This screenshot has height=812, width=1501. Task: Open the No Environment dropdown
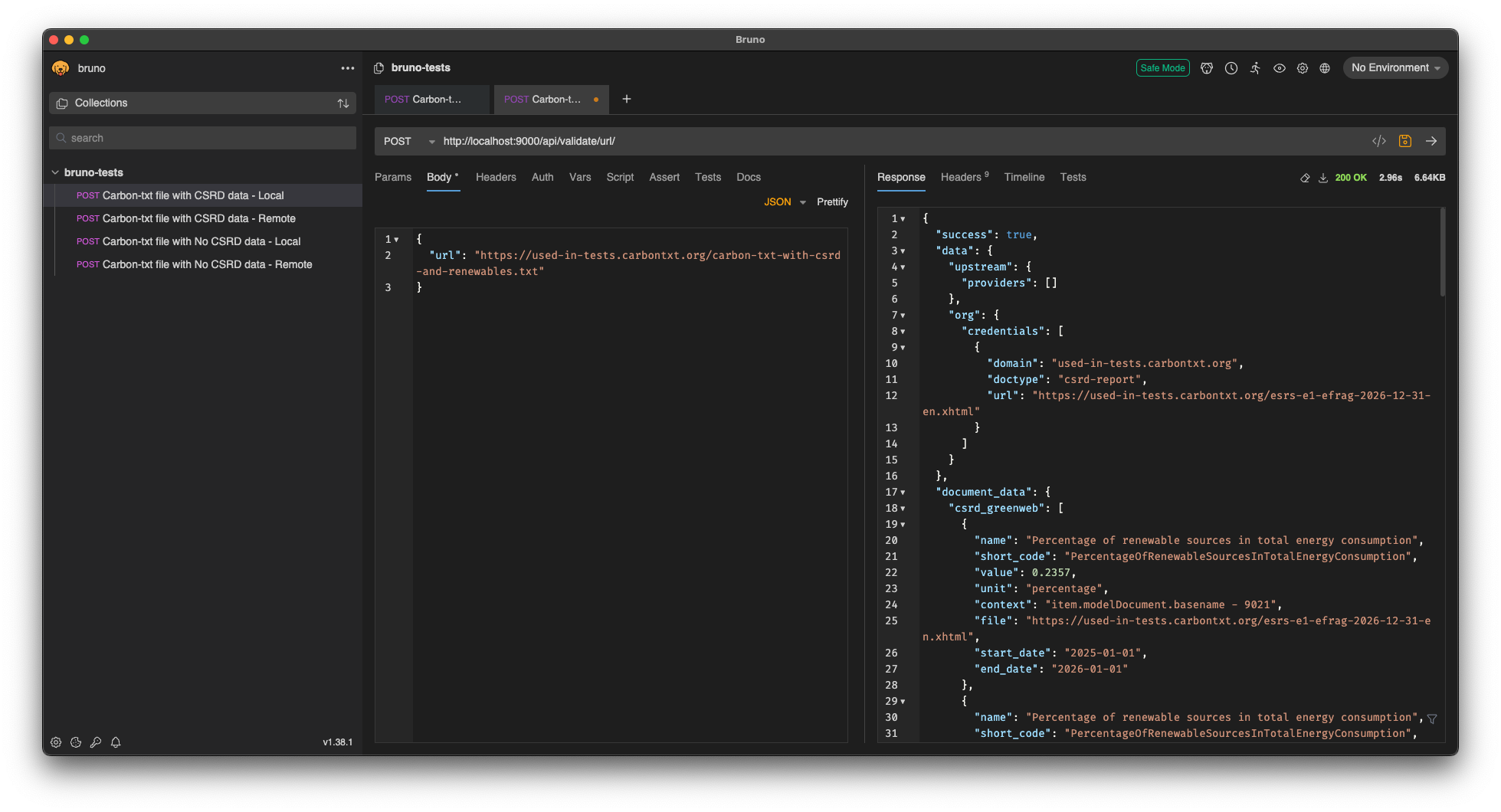pyautogui.click(x=1395, y=68)
